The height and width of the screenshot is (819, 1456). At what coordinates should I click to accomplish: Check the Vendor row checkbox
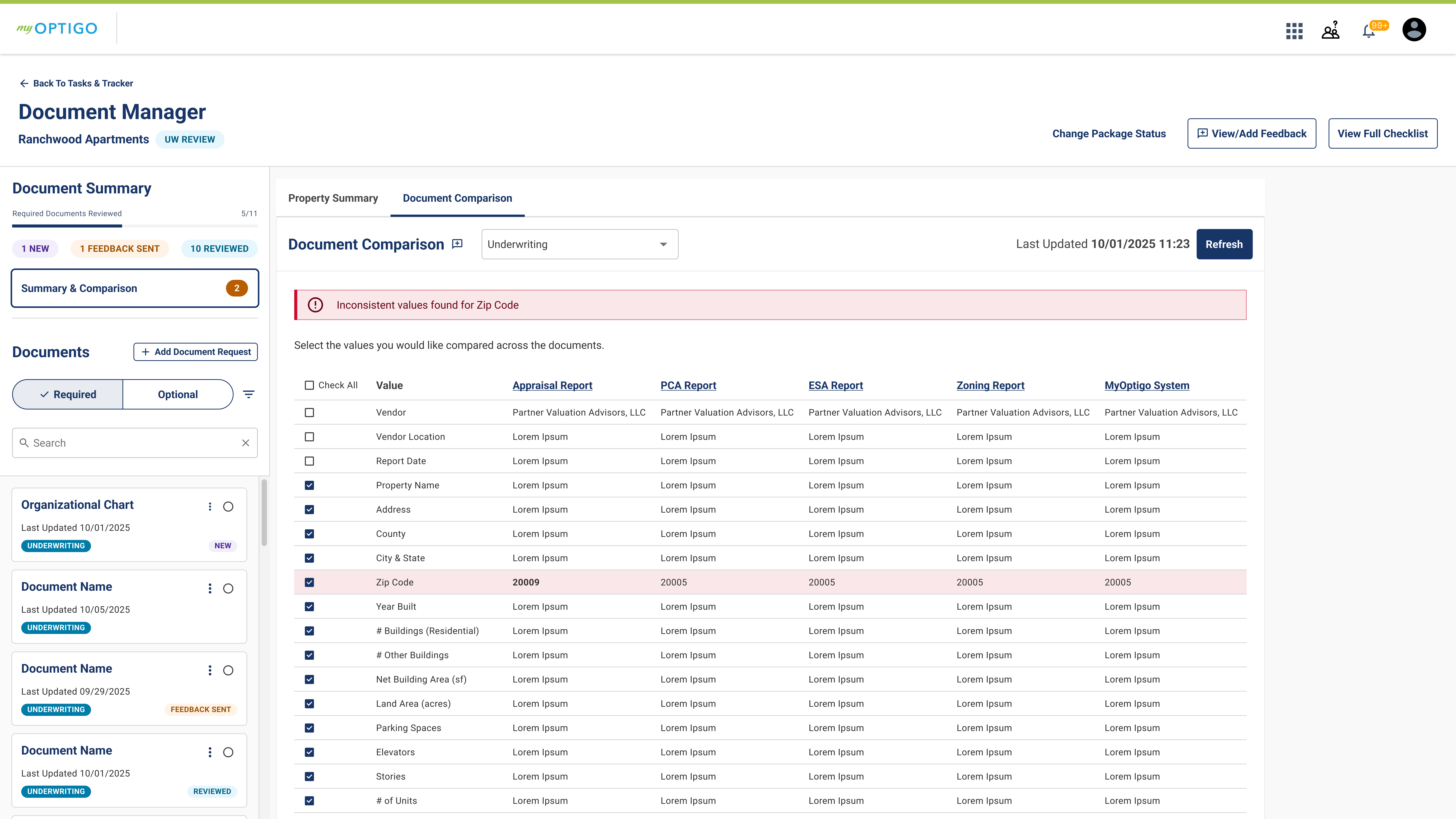point(309,413)
